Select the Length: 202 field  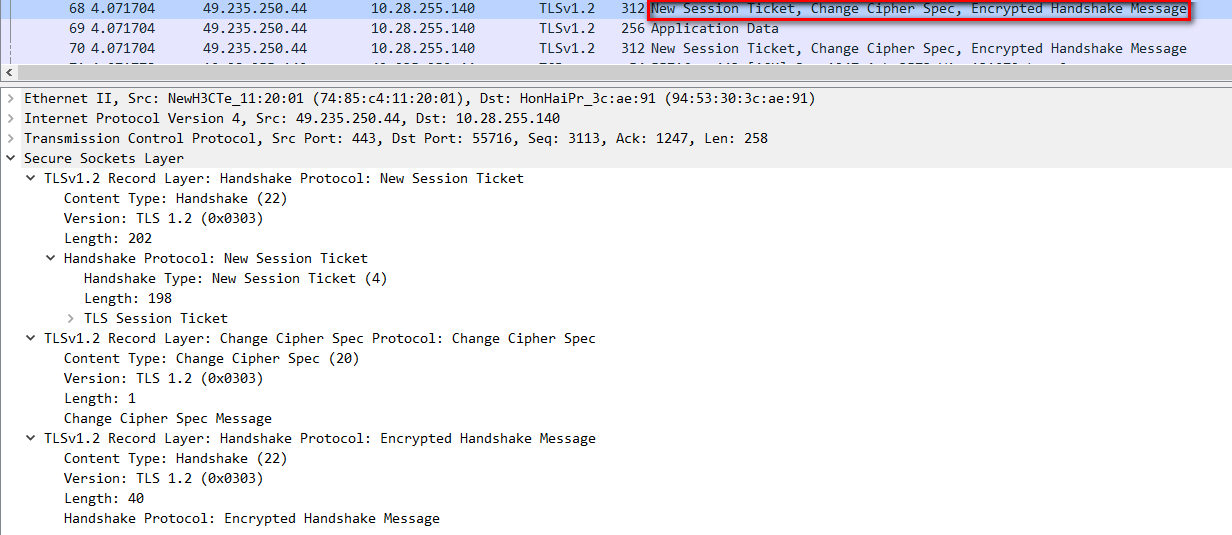click(108, 238)
